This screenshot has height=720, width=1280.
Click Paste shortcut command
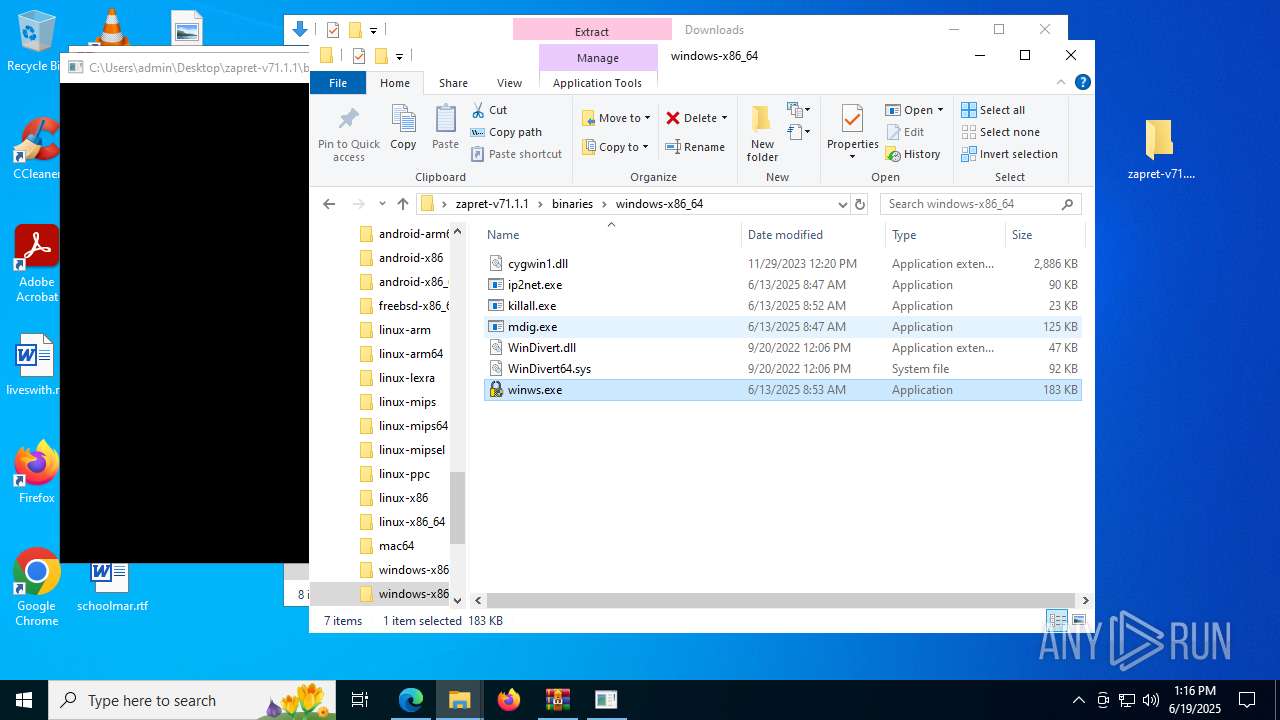pyautogui.click(x=517, y=154)
